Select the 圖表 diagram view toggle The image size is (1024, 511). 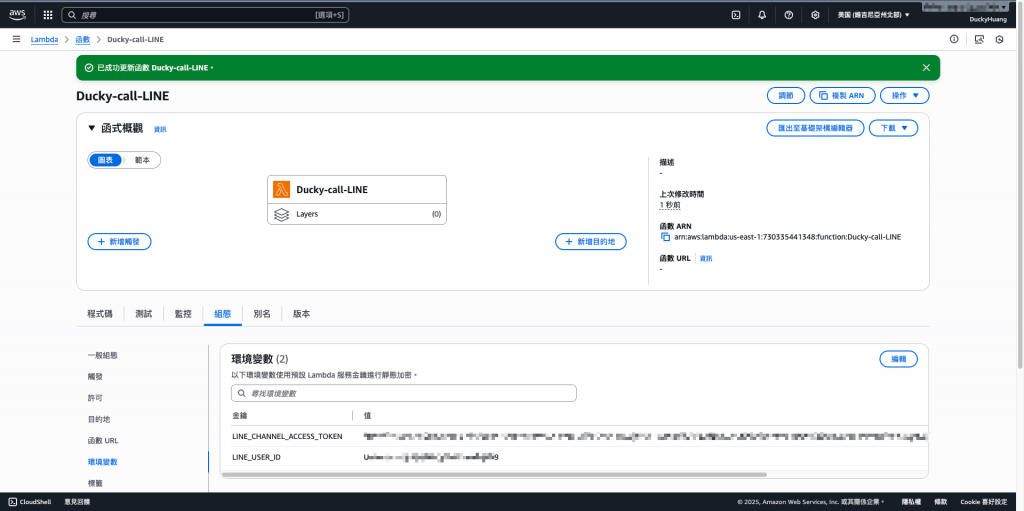(x=105, y=160)
